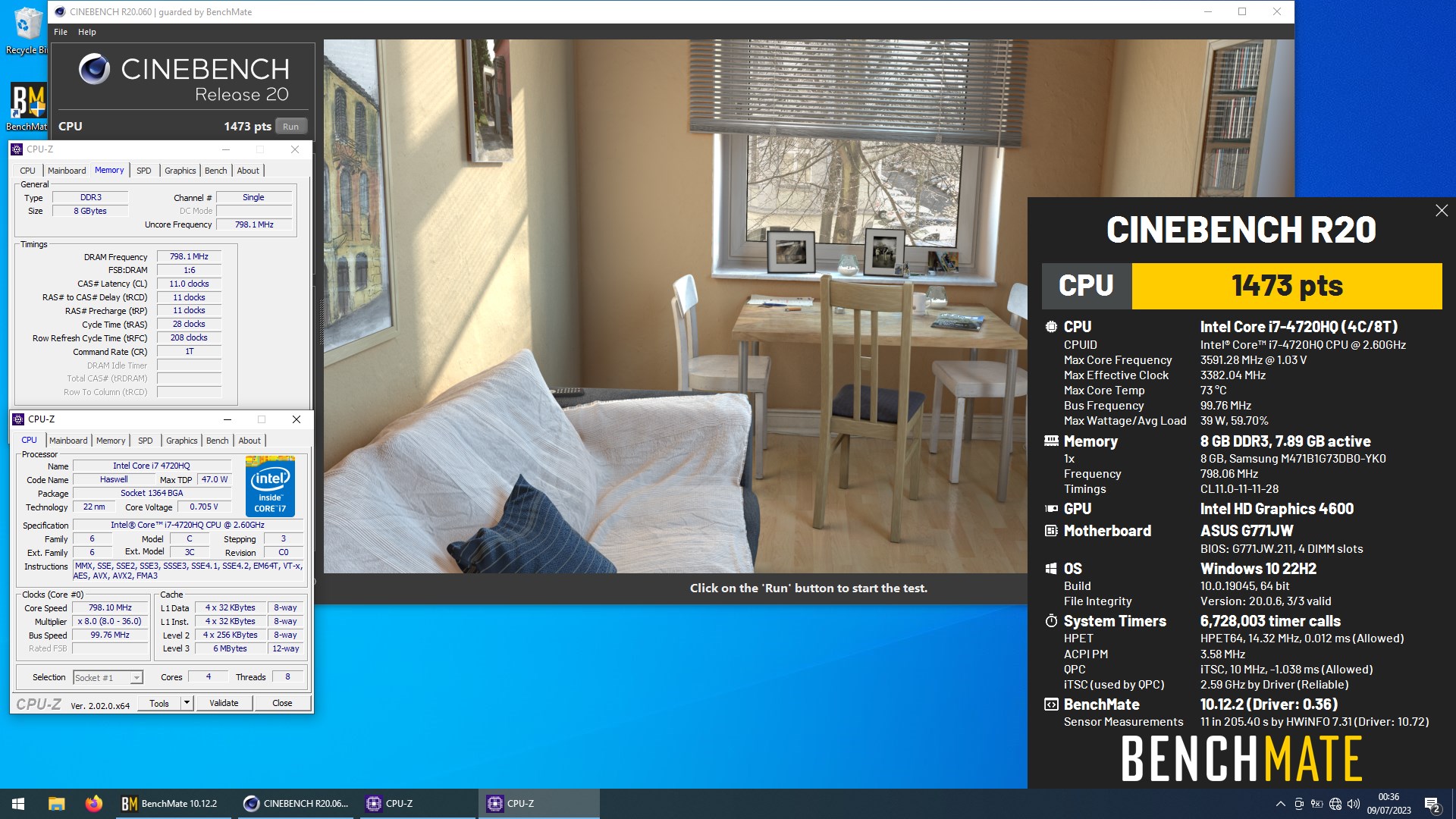Viewport: 1456px width, 819px height.
Task: Click the Memory Size 8 GBytes field
Action: (x=90, y=212)
